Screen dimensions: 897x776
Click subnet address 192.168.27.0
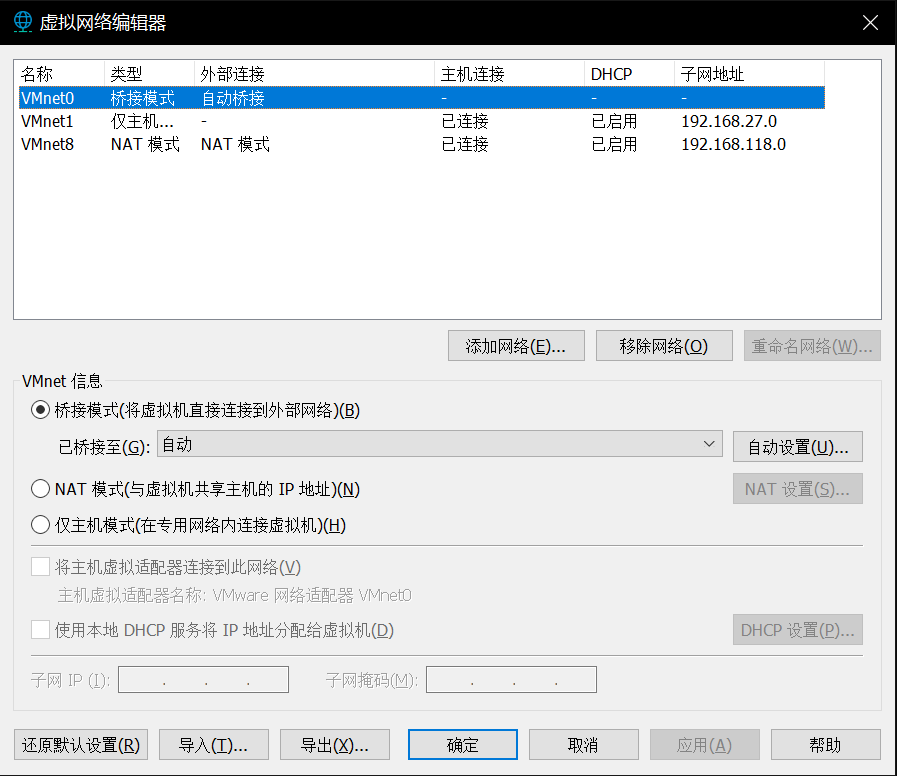[729, 121]
